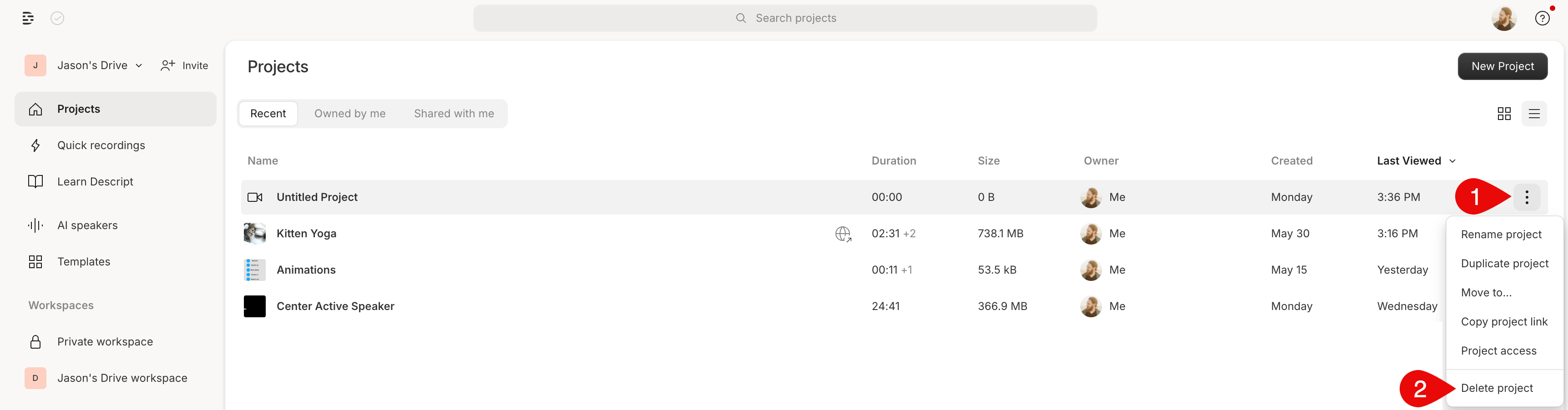
Task: Choose Move to... from the menu
Action: 1486,293
